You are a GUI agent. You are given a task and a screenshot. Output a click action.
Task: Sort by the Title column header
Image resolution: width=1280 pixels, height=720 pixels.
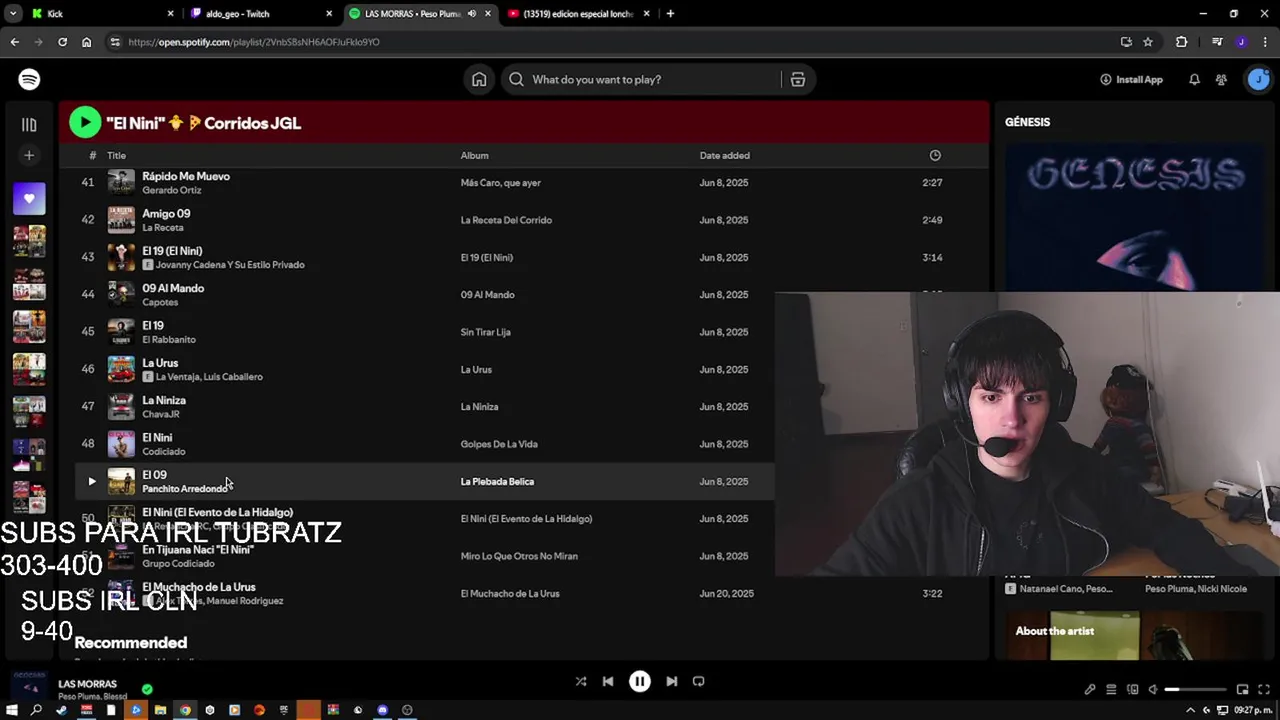coord(116,155)
